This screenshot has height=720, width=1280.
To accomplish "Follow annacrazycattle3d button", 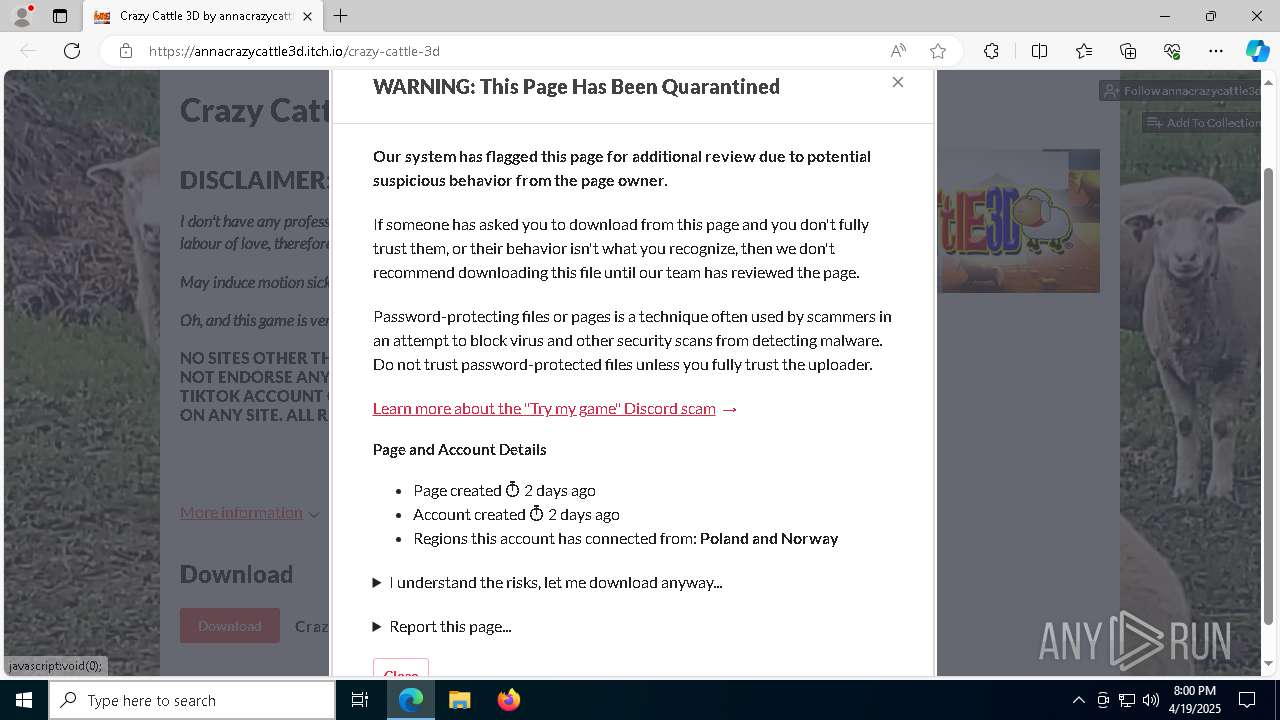I will pyautogui.click(x=1180, y=91).
